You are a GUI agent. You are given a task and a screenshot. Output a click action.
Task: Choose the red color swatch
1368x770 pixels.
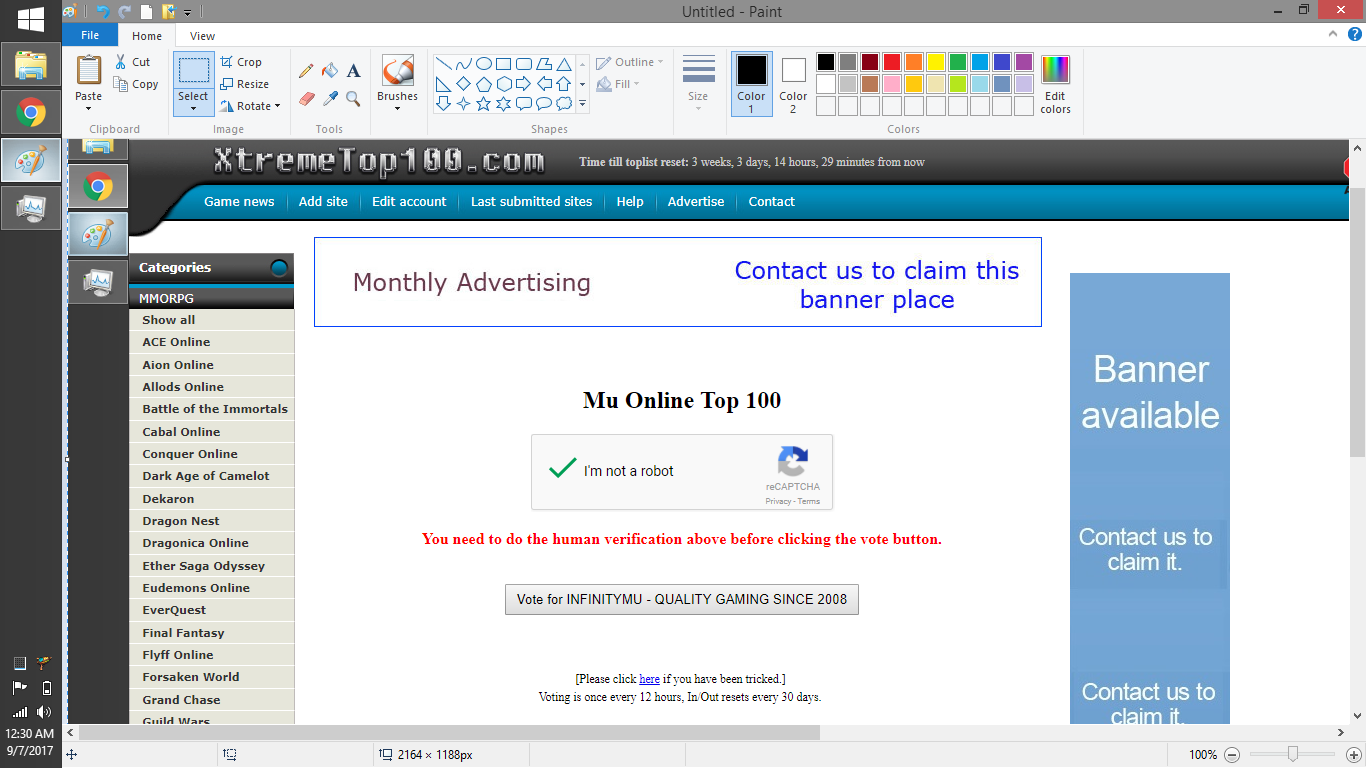click(x=892, y=62)
